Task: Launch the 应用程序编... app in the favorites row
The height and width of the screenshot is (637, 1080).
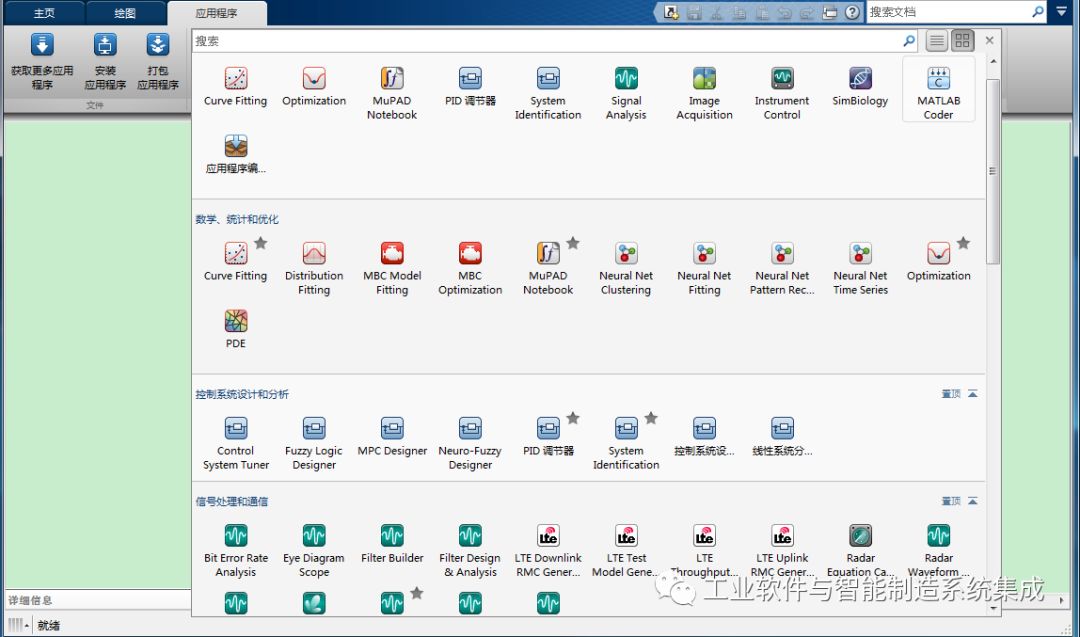Action: [236, 154]
